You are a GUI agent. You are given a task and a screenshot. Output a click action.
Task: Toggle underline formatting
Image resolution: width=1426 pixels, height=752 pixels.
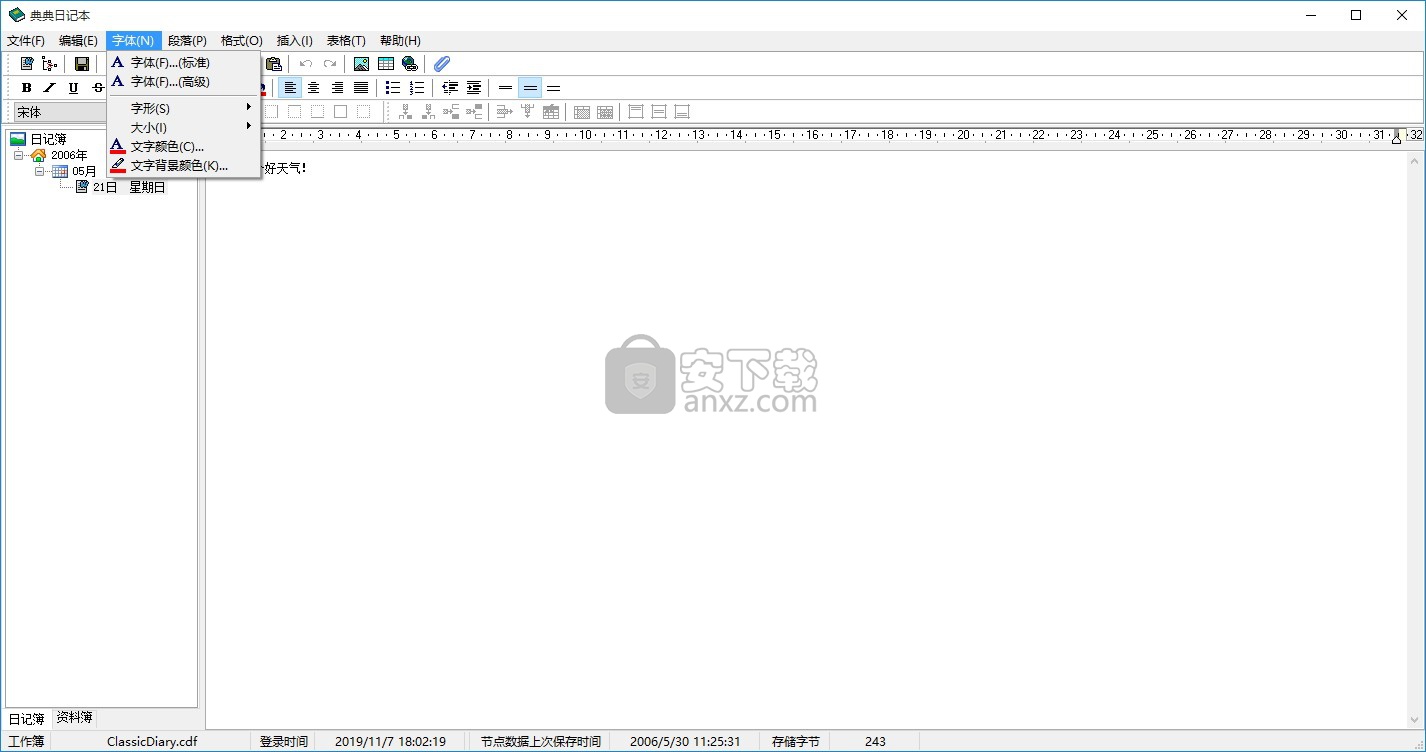73,88
